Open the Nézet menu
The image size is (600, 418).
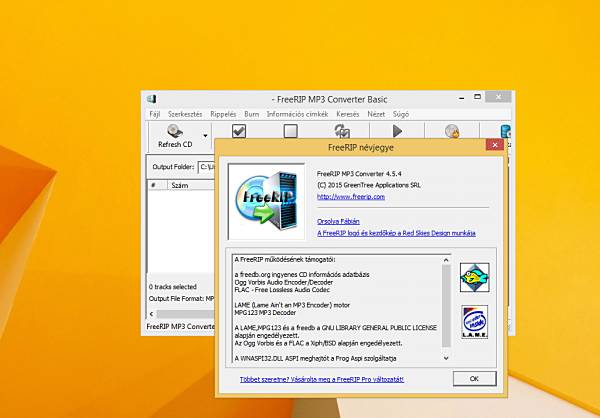[376, 114]
